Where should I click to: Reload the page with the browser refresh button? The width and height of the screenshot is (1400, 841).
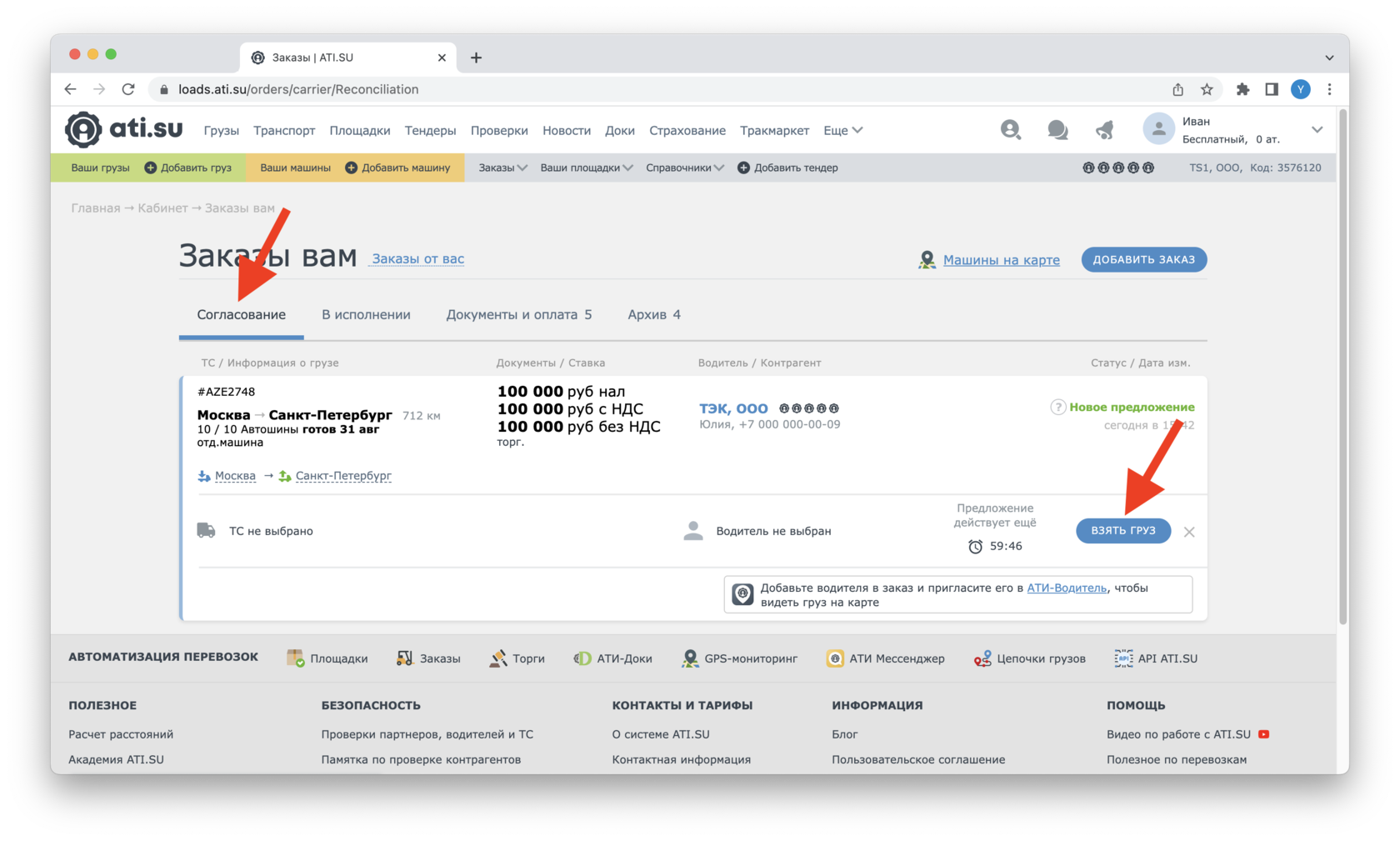coord(128,89)
